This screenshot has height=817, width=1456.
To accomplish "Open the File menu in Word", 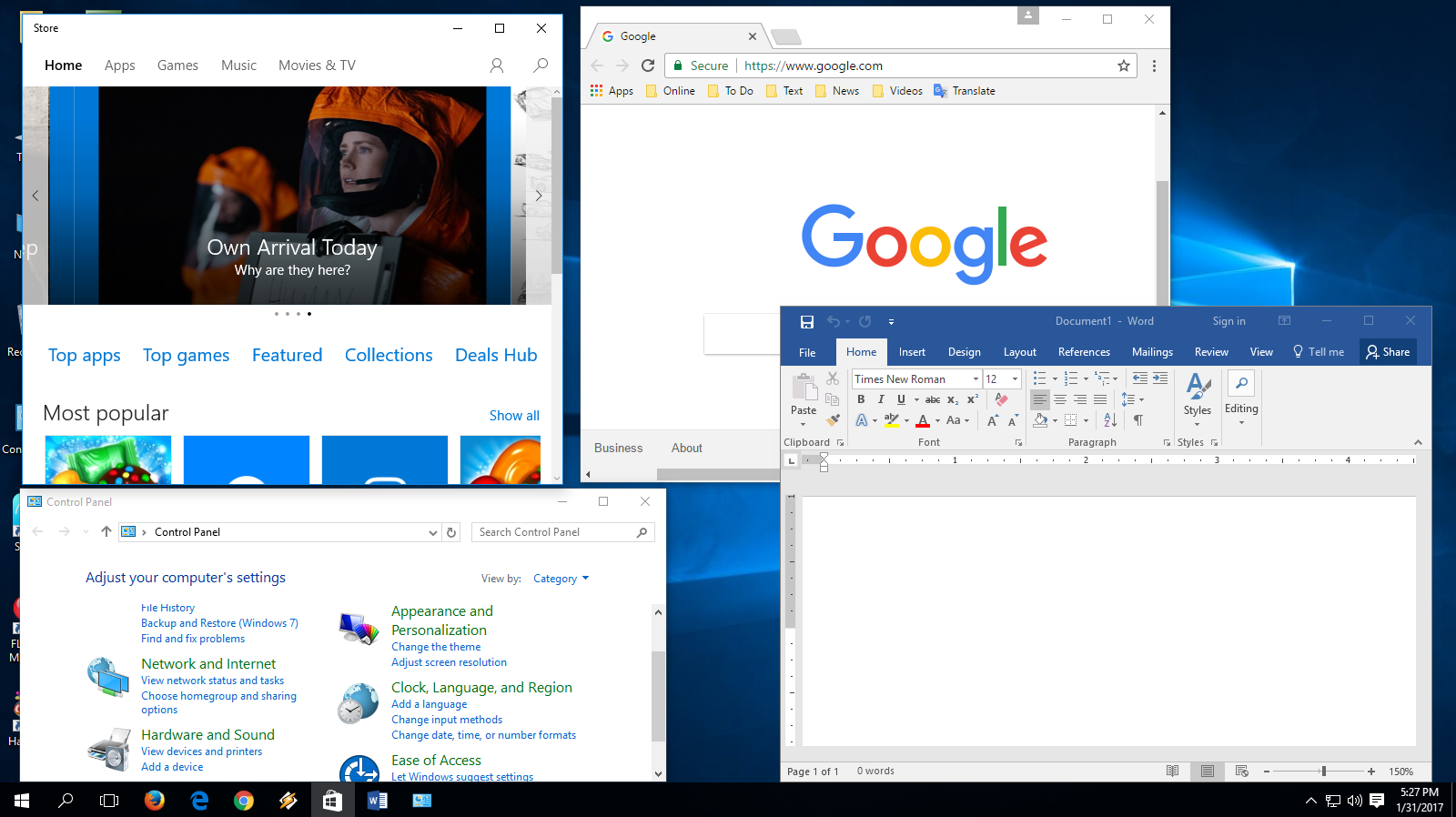I will click(x=807, y=352).
